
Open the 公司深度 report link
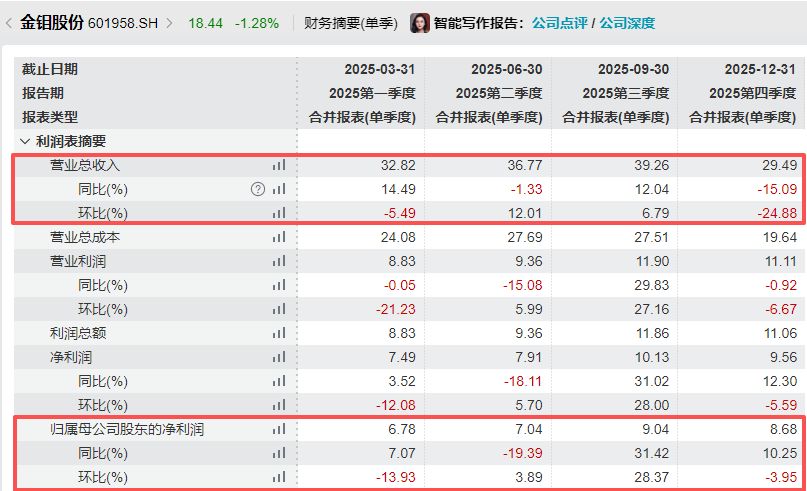tap(627, 23)
